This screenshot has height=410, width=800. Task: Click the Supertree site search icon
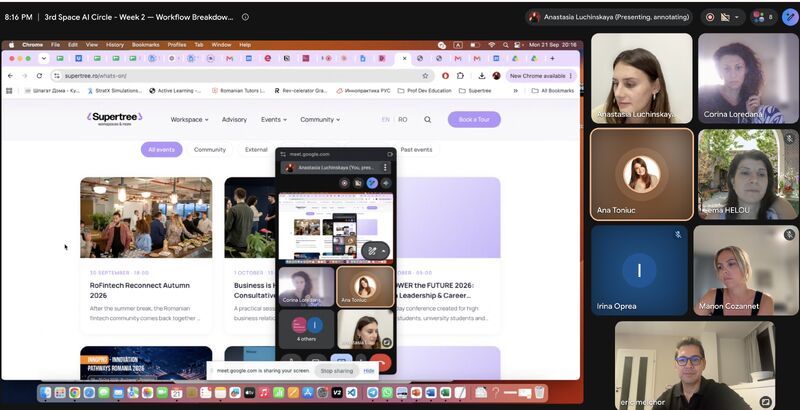coord(428,119)
